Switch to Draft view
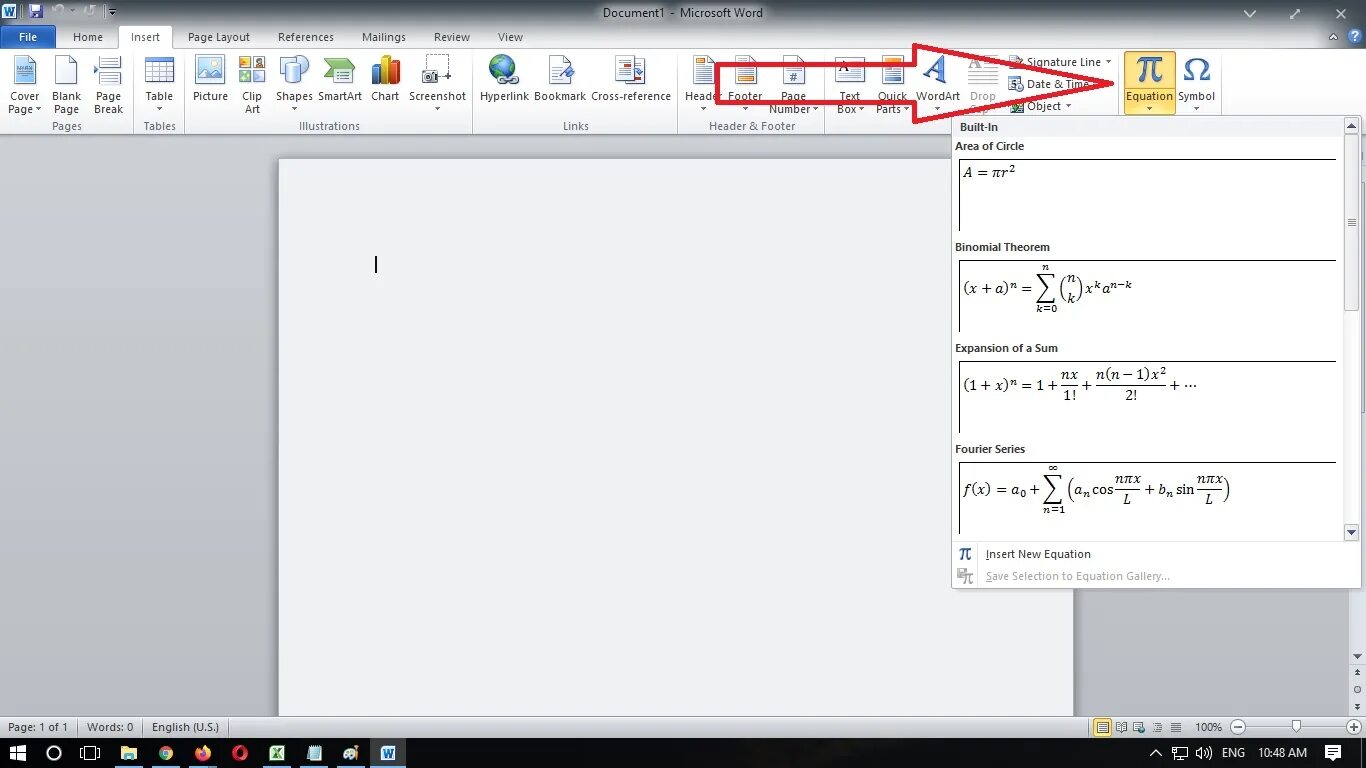 [1175, 727]
